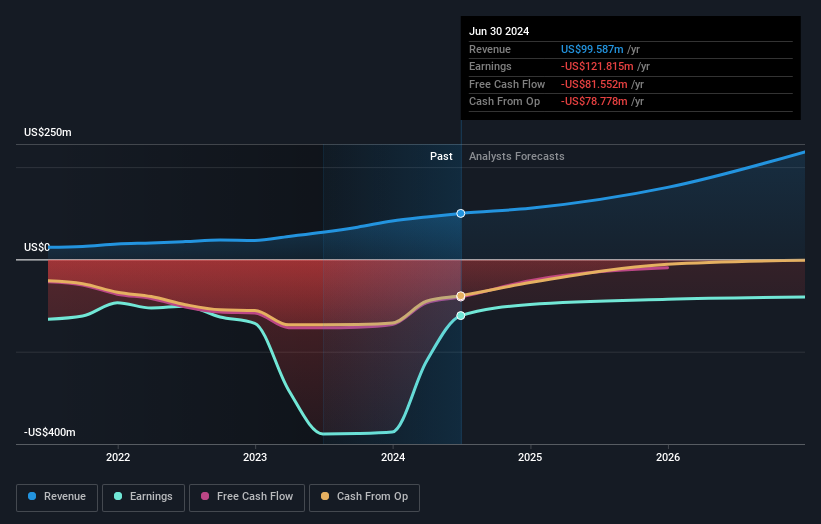Click the 2023 x-axis label
This screenshot has width=821, height=524.
(255, 457)
